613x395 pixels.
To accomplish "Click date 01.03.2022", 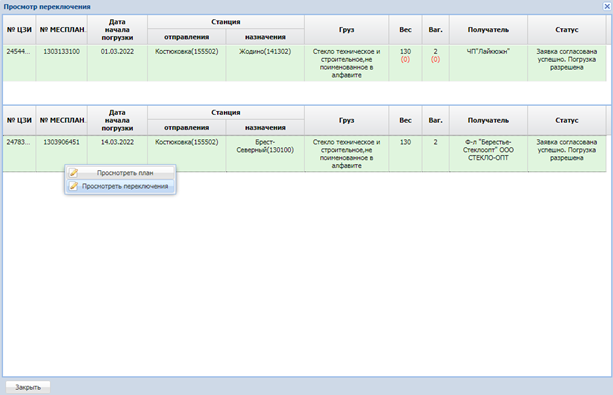I will [x=117, y=52].
